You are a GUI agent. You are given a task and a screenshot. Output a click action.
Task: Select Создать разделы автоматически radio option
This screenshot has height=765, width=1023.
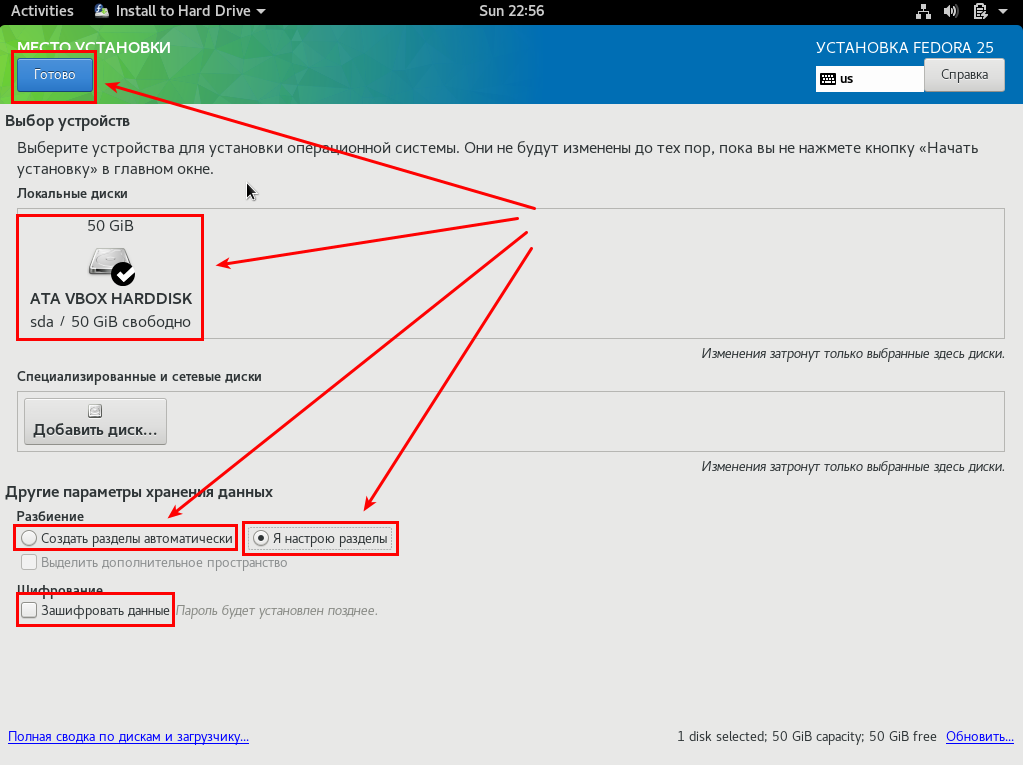pos(30,538)
